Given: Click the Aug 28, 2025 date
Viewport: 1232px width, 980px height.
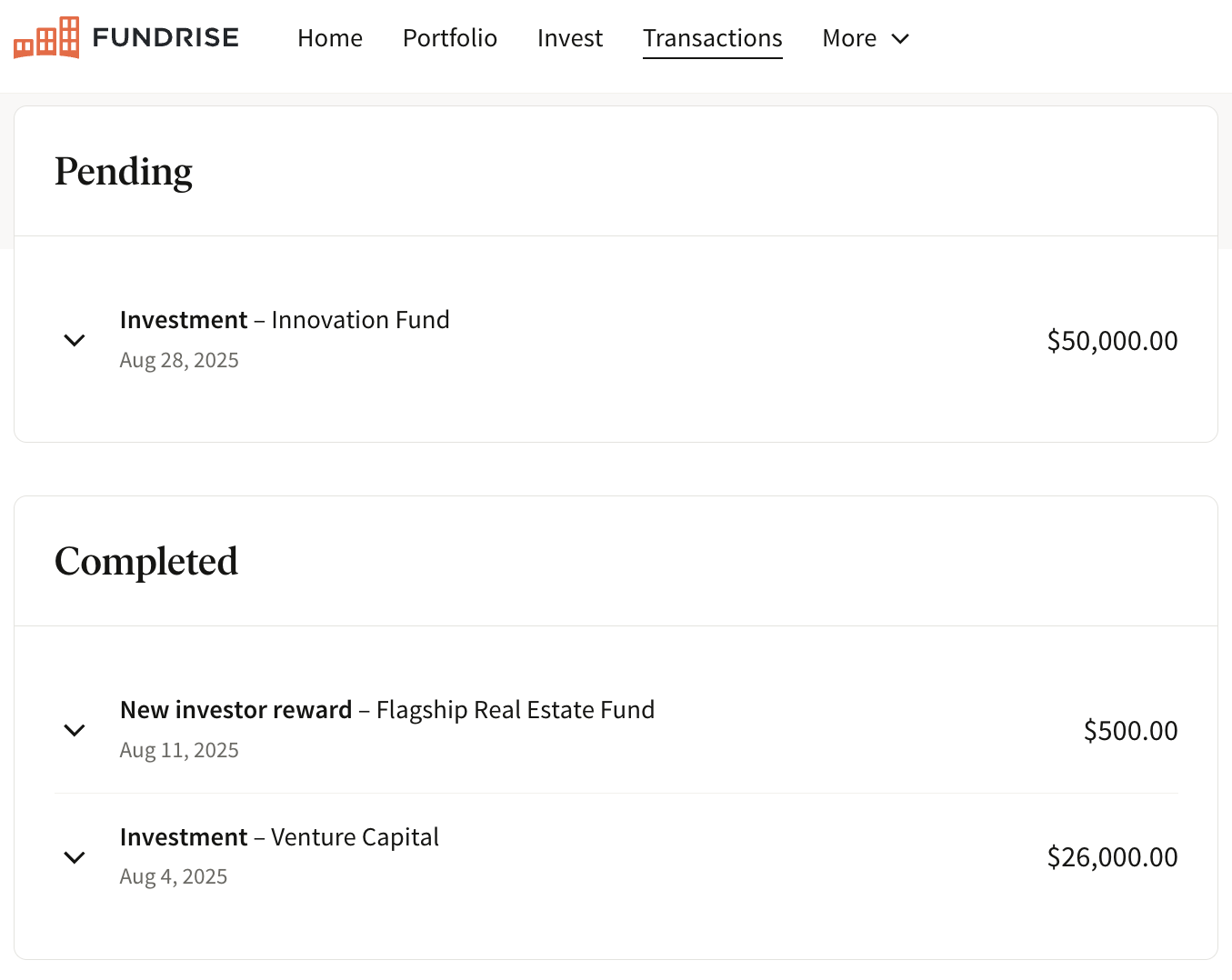Looking at the screenshot, I should click(179, 361).
